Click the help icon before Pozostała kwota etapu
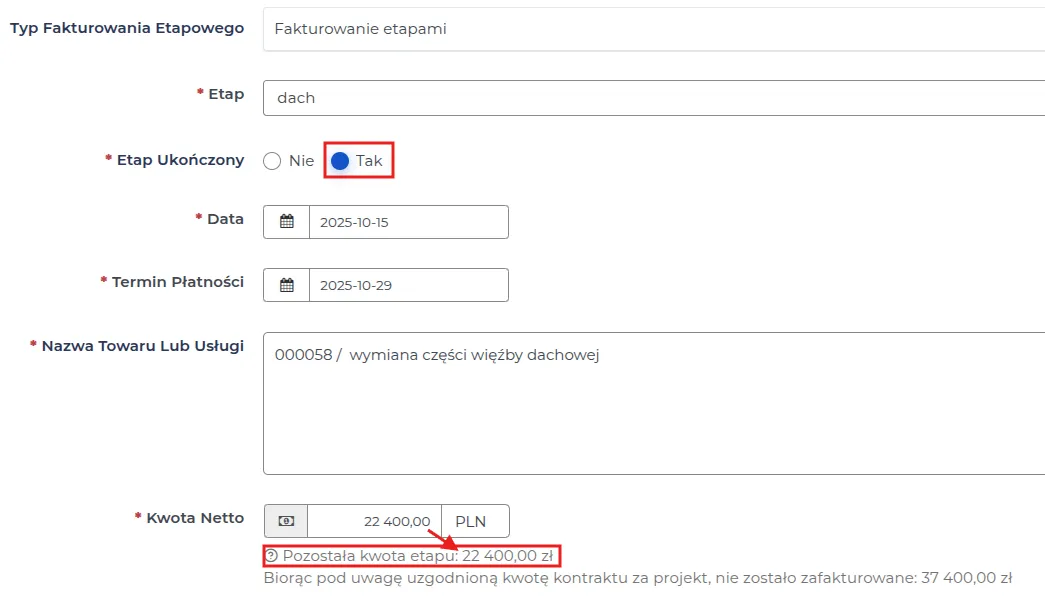The width and height of the screenshot is (1045, 597). 271,555
